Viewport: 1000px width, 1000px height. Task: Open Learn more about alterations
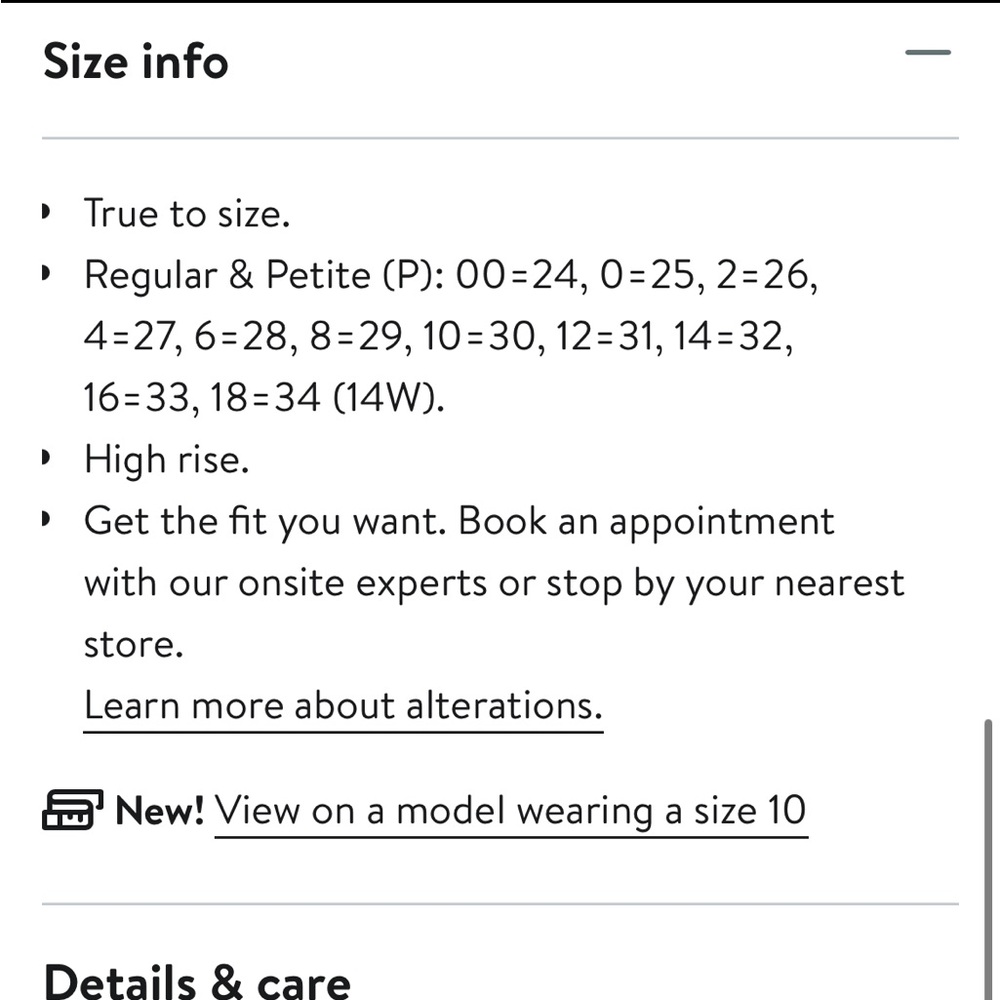click(344, 705)
